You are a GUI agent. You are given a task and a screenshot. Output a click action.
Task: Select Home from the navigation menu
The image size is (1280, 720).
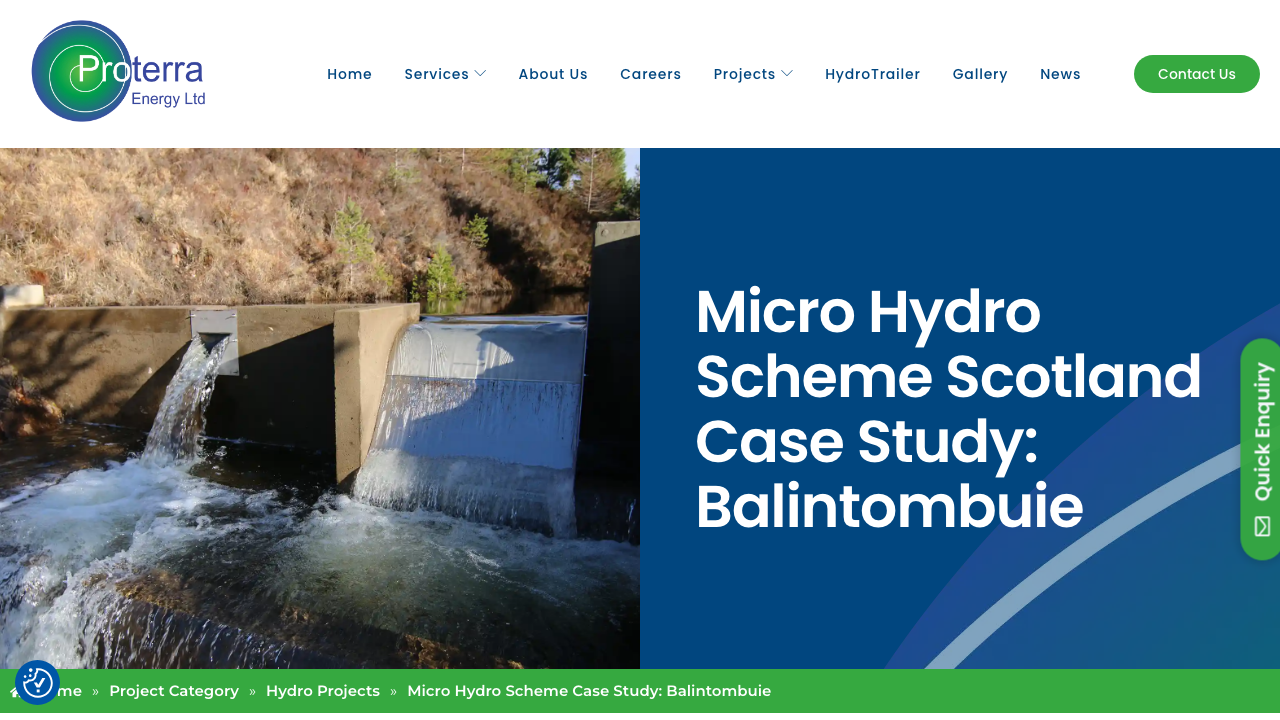click(349, 72)
